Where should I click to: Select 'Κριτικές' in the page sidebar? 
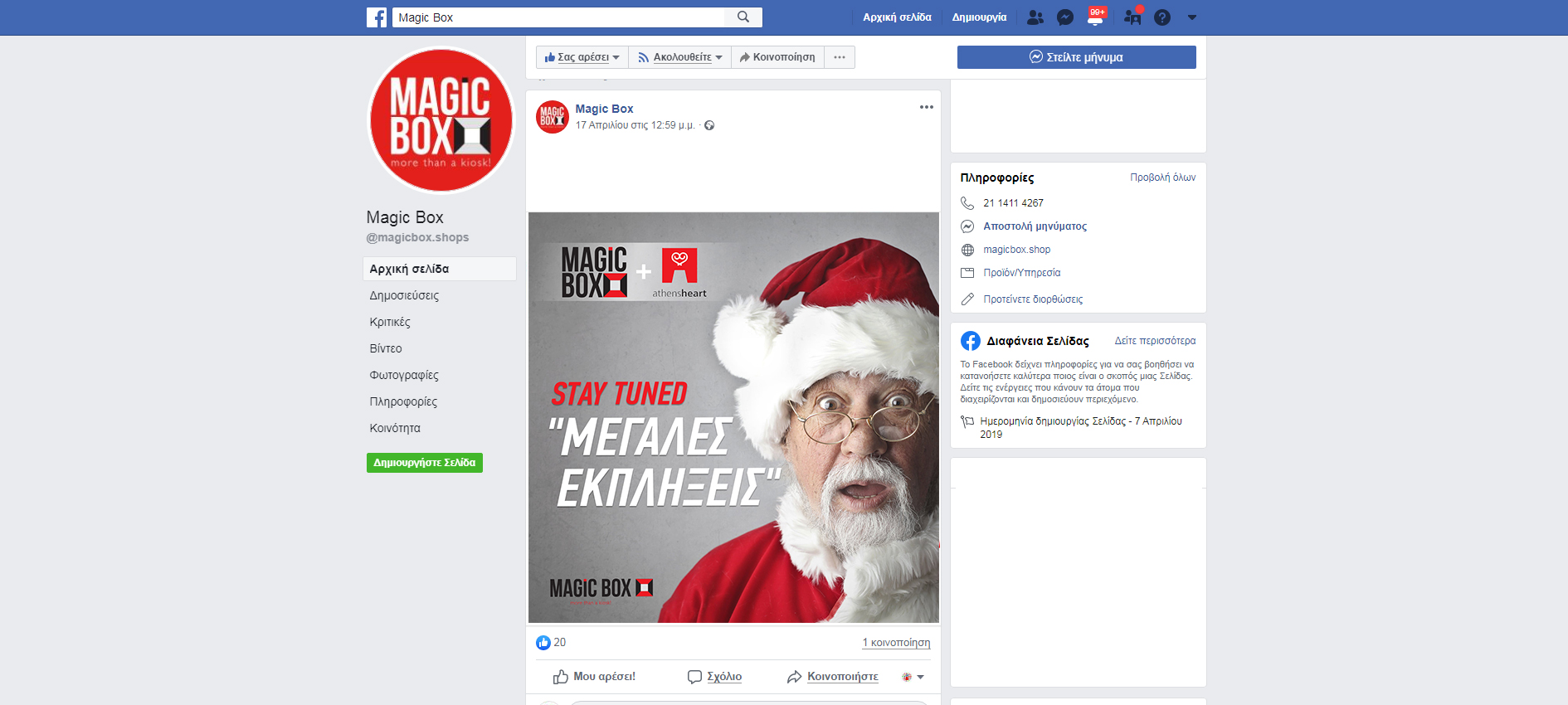(x=390, y=322)
